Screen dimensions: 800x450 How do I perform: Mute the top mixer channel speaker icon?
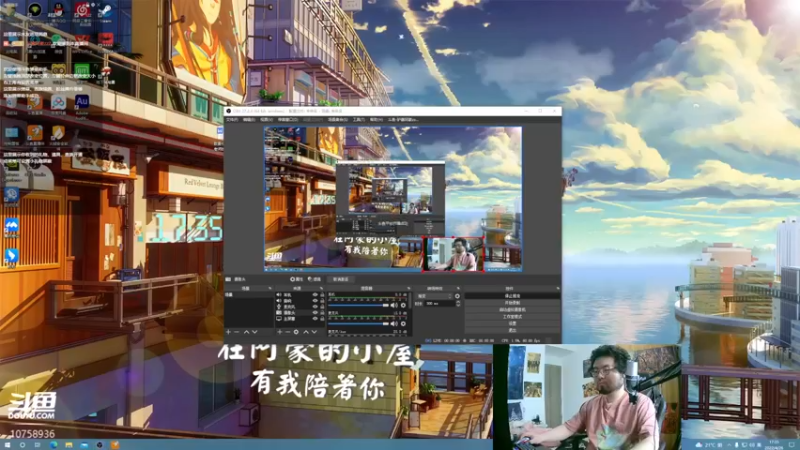[x=394, y=305]
